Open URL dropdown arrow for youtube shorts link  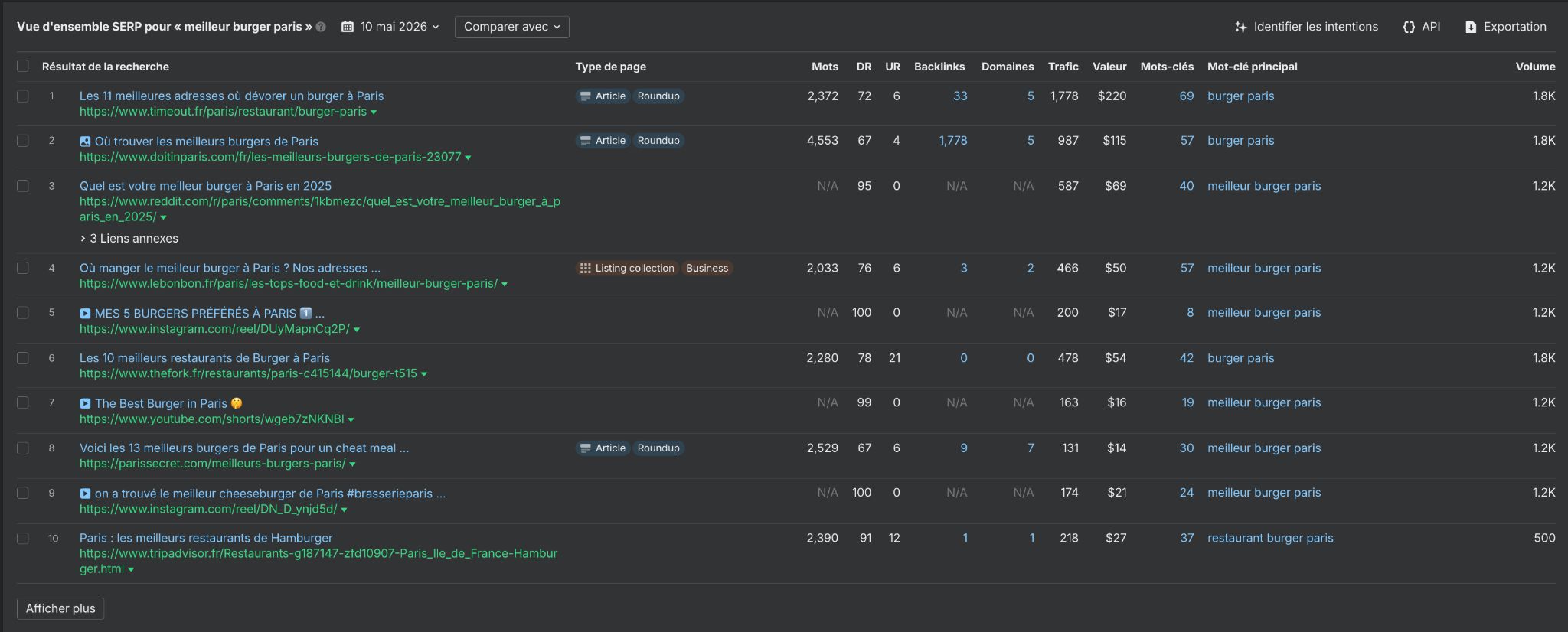pyautogui.click(x=351, y=419)
